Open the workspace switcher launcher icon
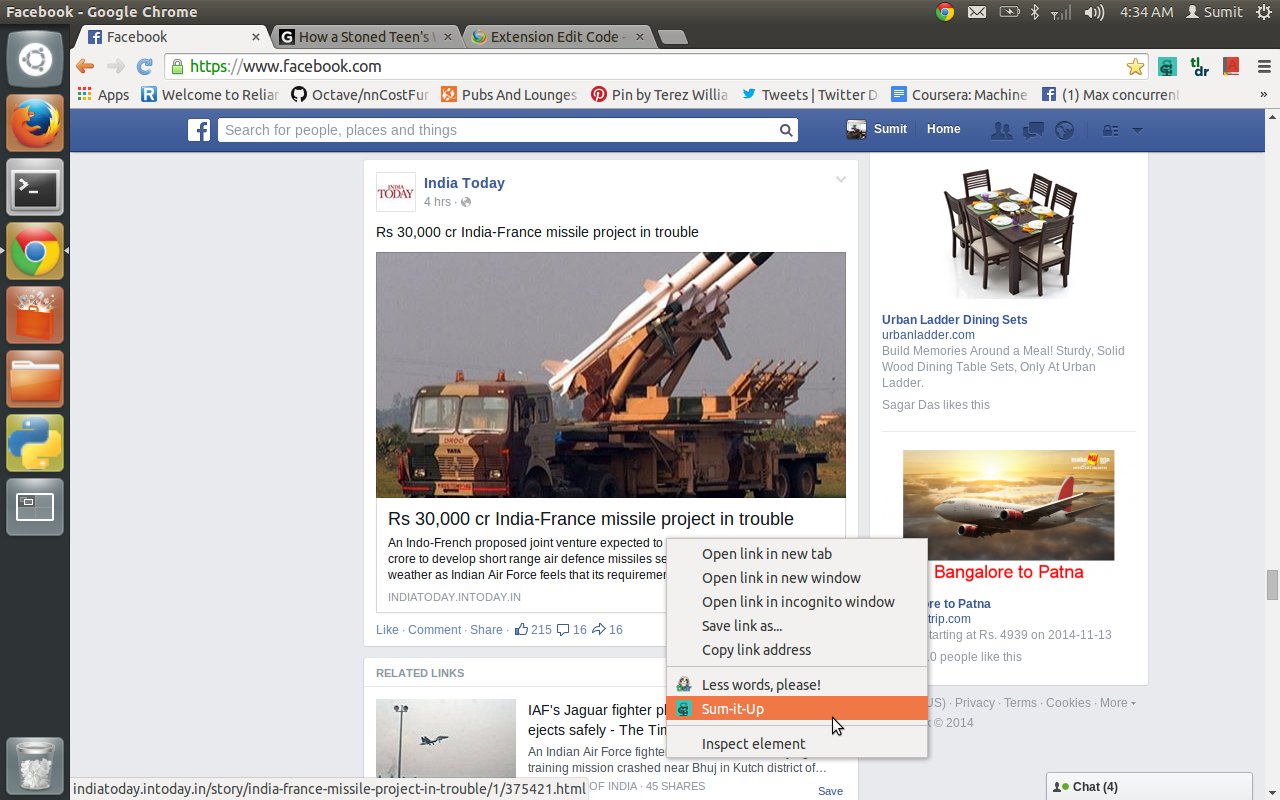This screenshot has height=800, width=1280. click(x=35, y=507)
